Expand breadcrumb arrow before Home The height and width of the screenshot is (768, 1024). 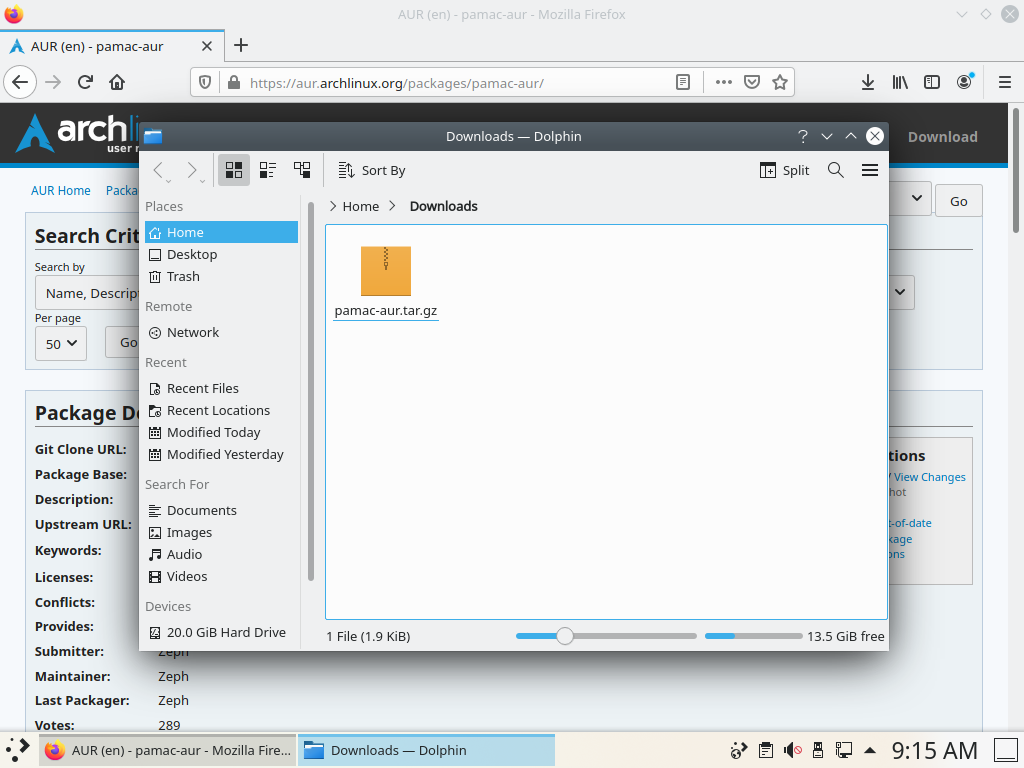coord(333,206)
